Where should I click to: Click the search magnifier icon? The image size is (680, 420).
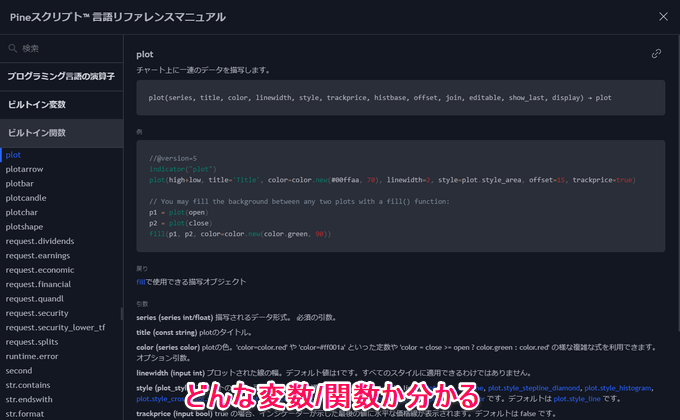point(11,48)
